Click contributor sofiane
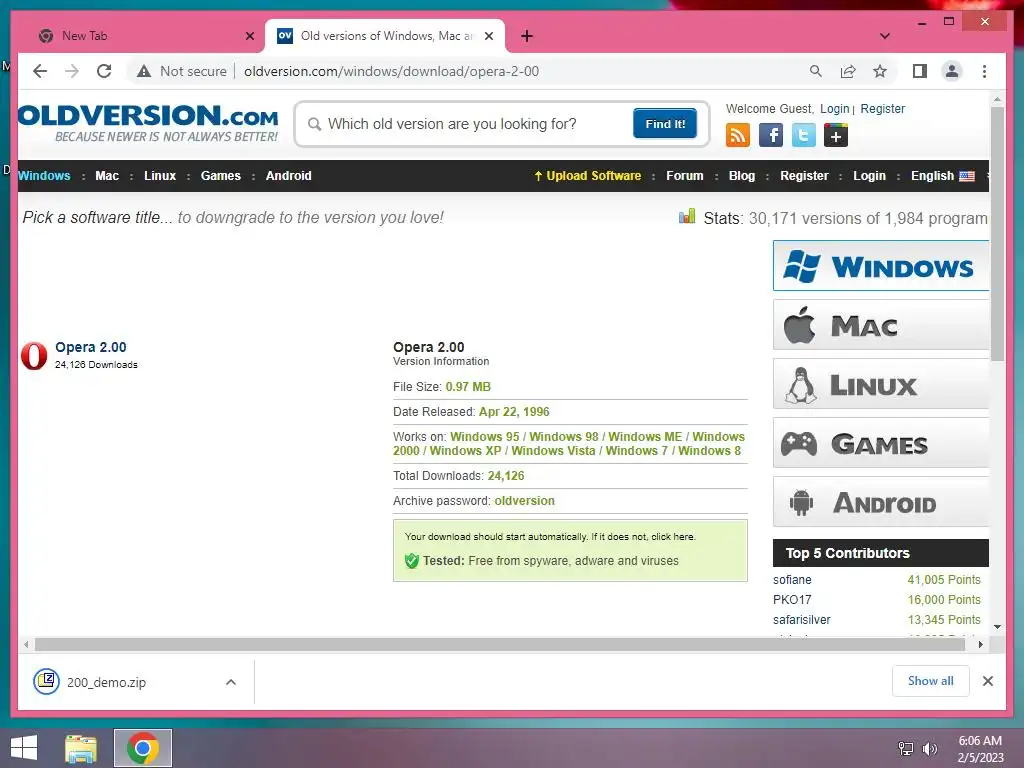The height and width of the screenshot is (768, 1024). click(792, 580)
